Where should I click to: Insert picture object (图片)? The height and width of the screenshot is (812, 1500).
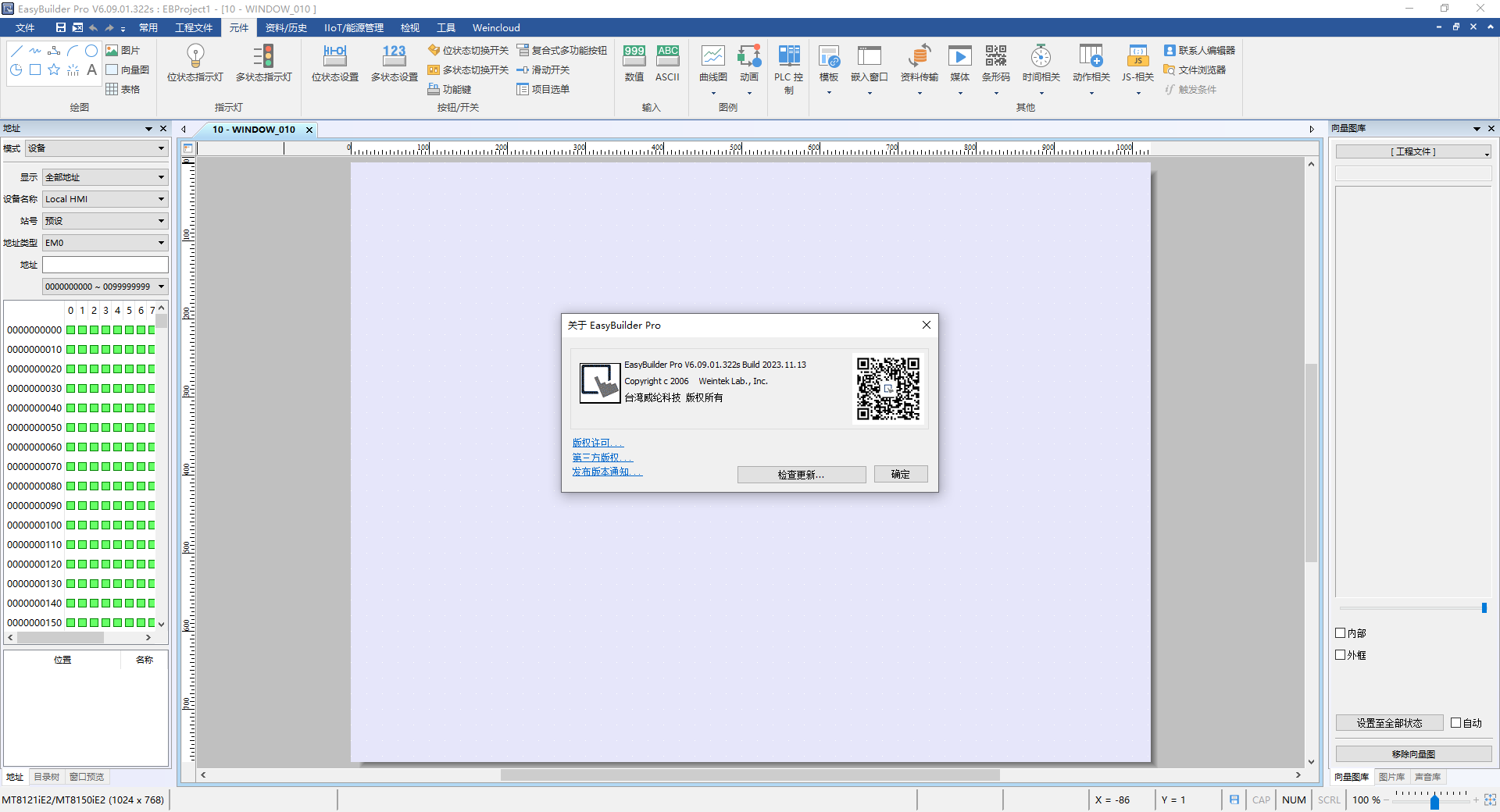(123, 51)
